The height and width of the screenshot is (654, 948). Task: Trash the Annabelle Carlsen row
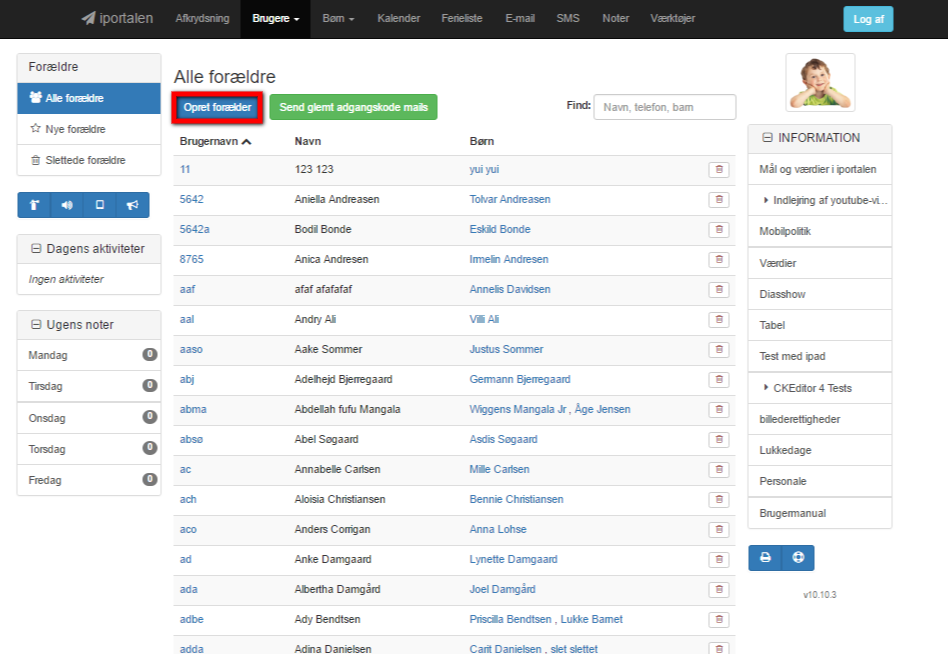pyautogui.click(x=719, y=470)
